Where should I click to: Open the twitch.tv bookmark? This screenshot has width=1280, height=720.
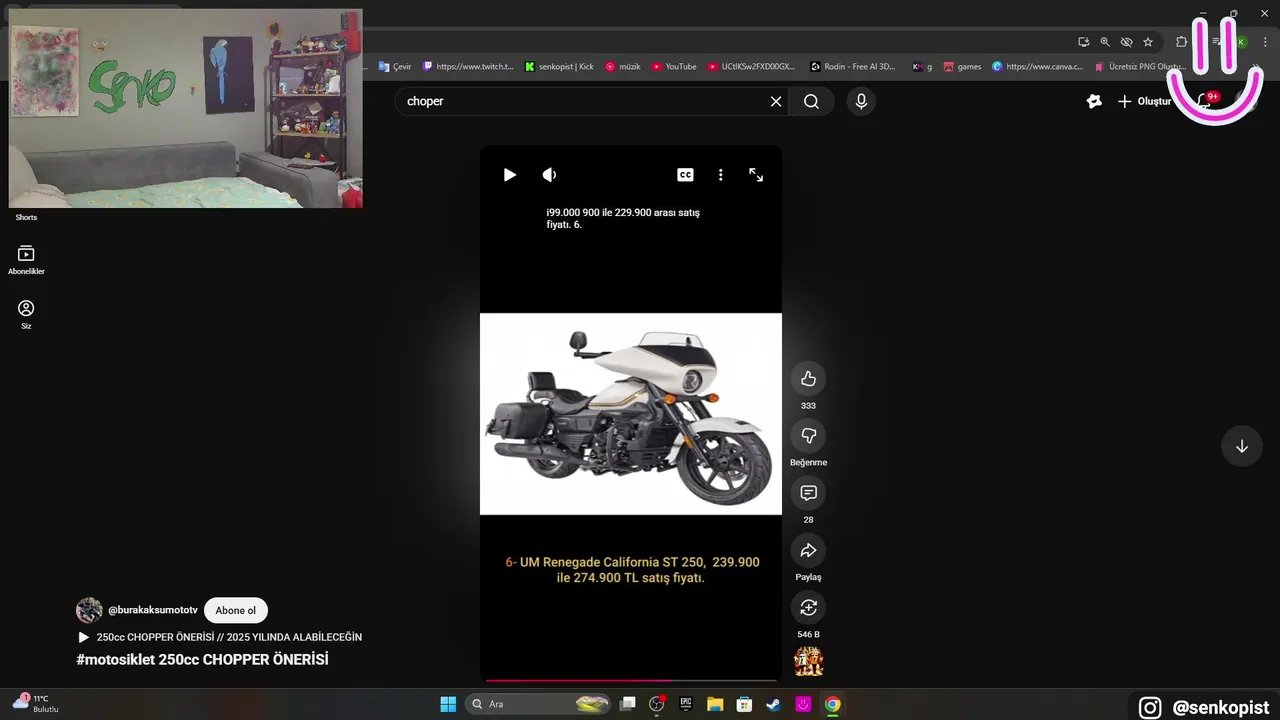tap(468, 66)
